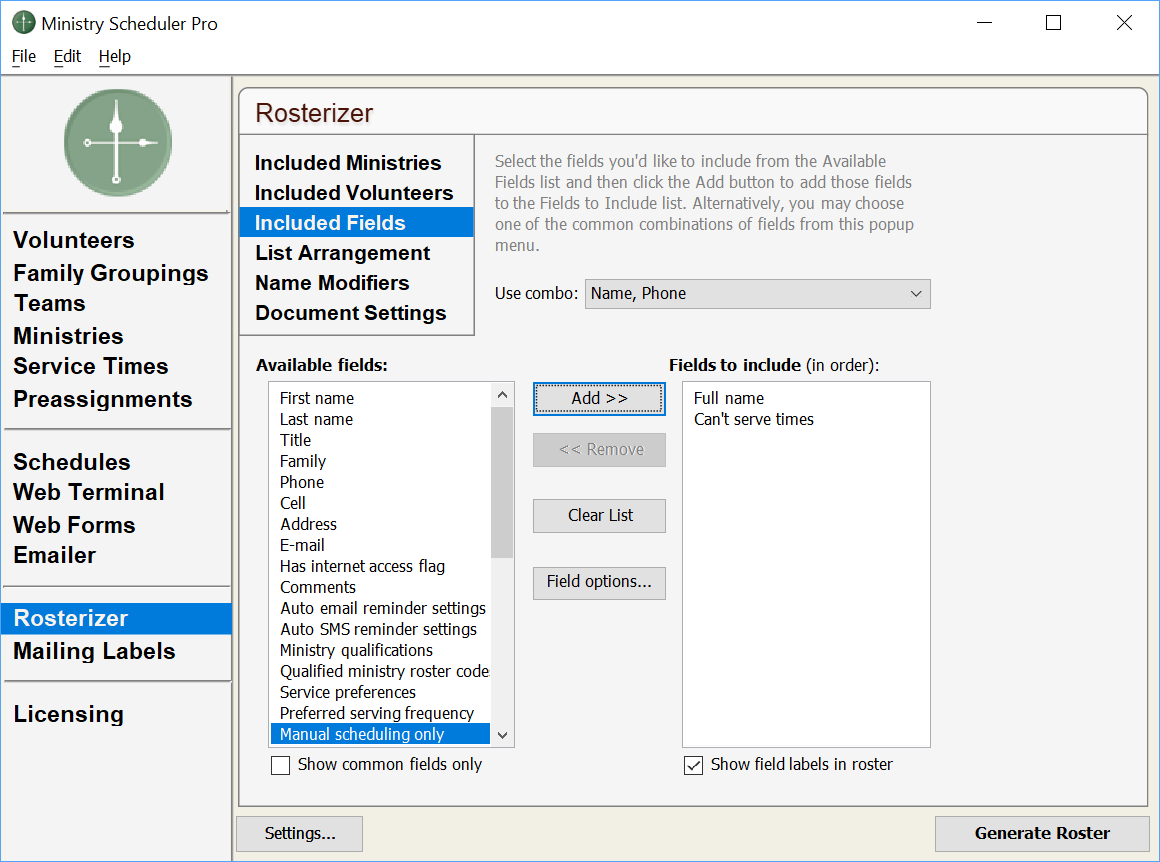Uncheck Show field labels in roster
This screenshot has height=862, width=1160.
click(x=693, y=765)
